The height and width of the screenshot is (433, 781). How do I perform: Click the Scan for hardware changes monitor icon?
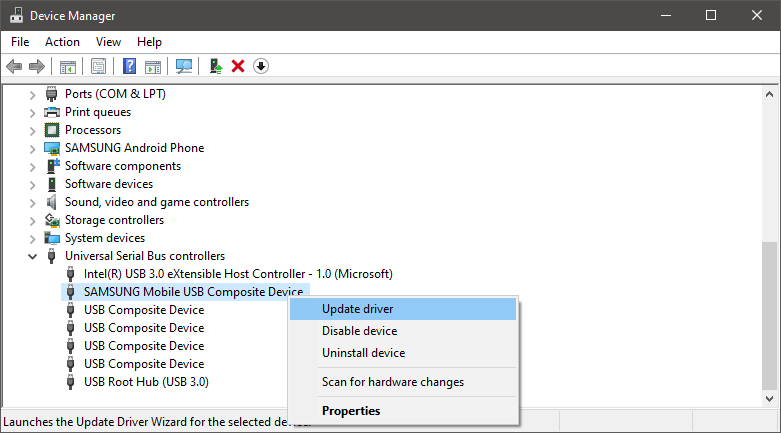pyautogui.click(x=184, y=67)
